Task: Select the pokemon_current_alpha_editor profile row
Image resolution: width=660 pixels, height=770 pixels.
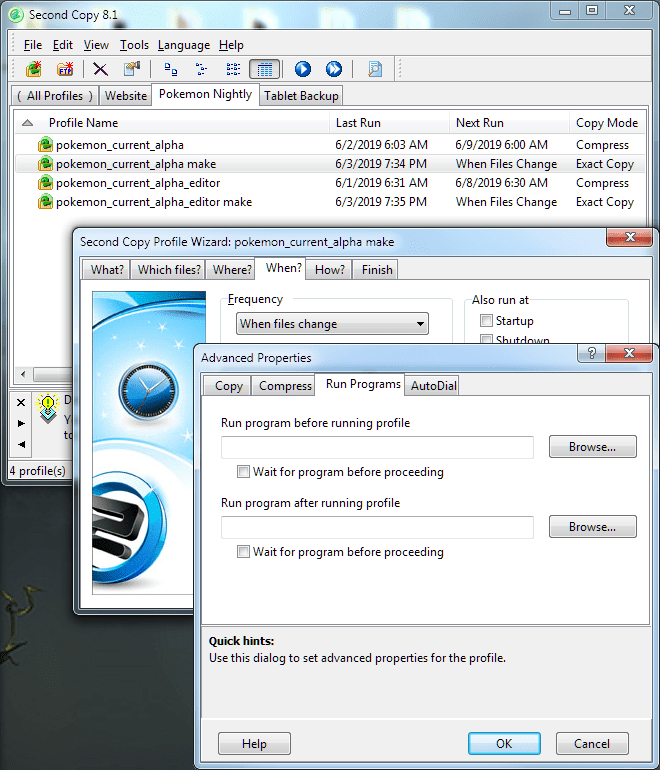Action: tap(138, 183)
